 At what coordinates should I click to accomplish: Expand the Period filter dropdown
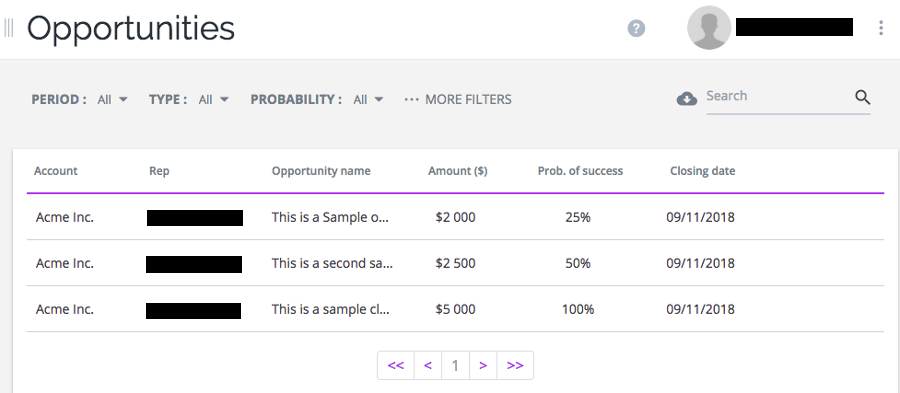click(112, 99)
